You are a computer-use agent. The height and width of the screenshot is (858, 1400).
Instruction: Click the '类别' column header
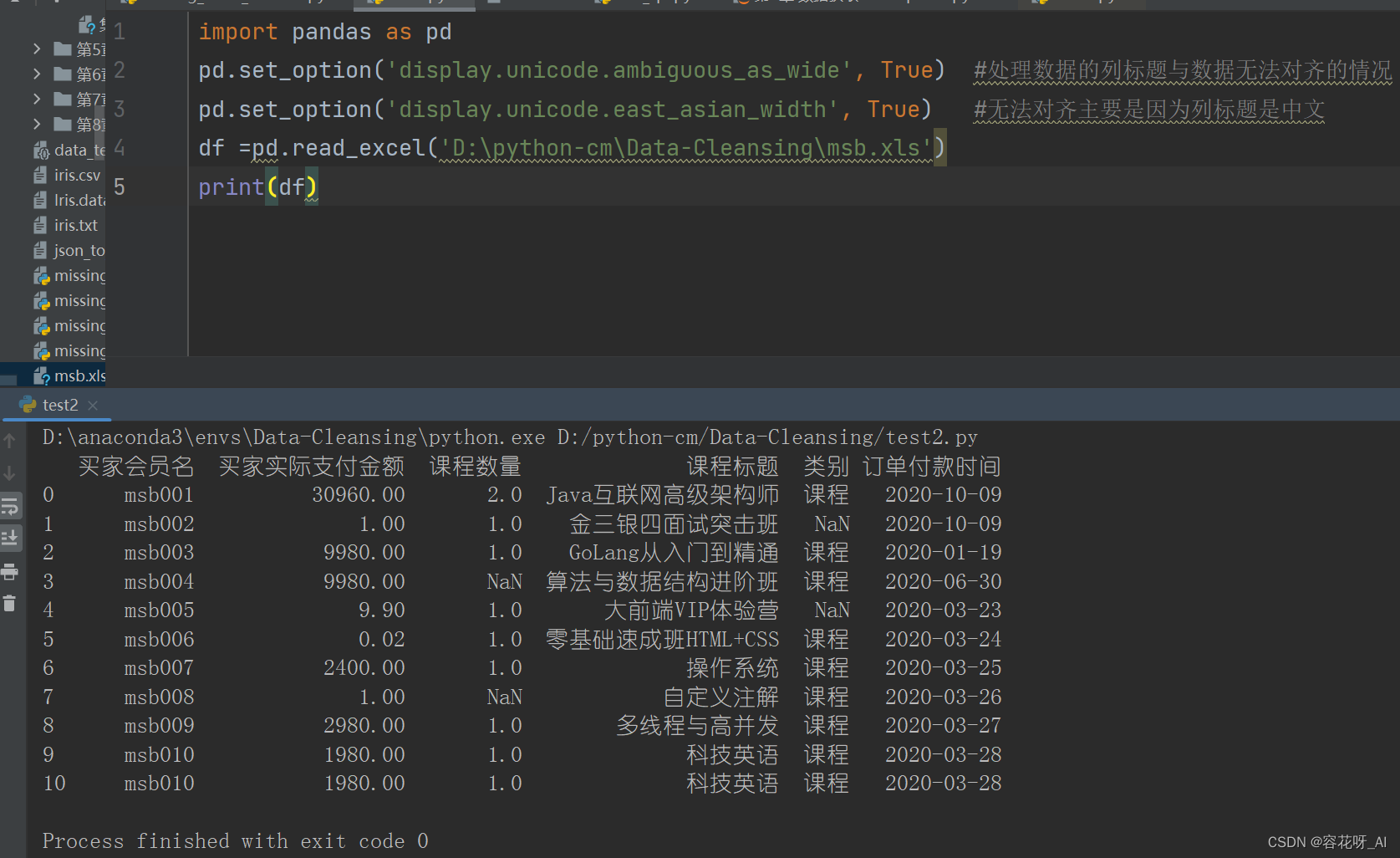(826, 467)
